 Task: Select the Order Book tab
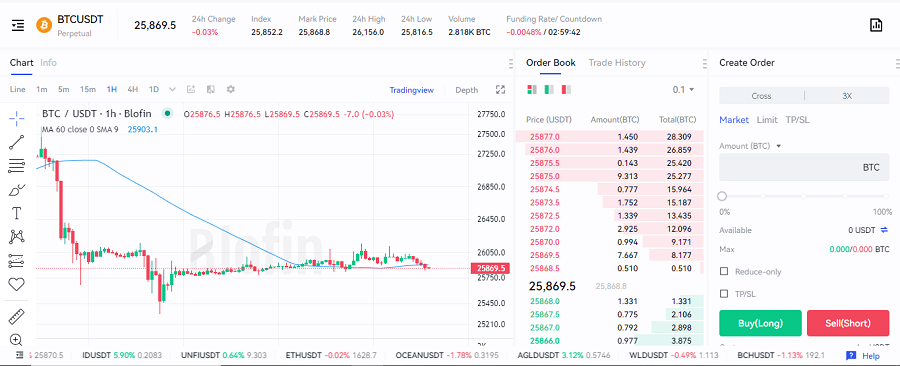coord(551,63)
